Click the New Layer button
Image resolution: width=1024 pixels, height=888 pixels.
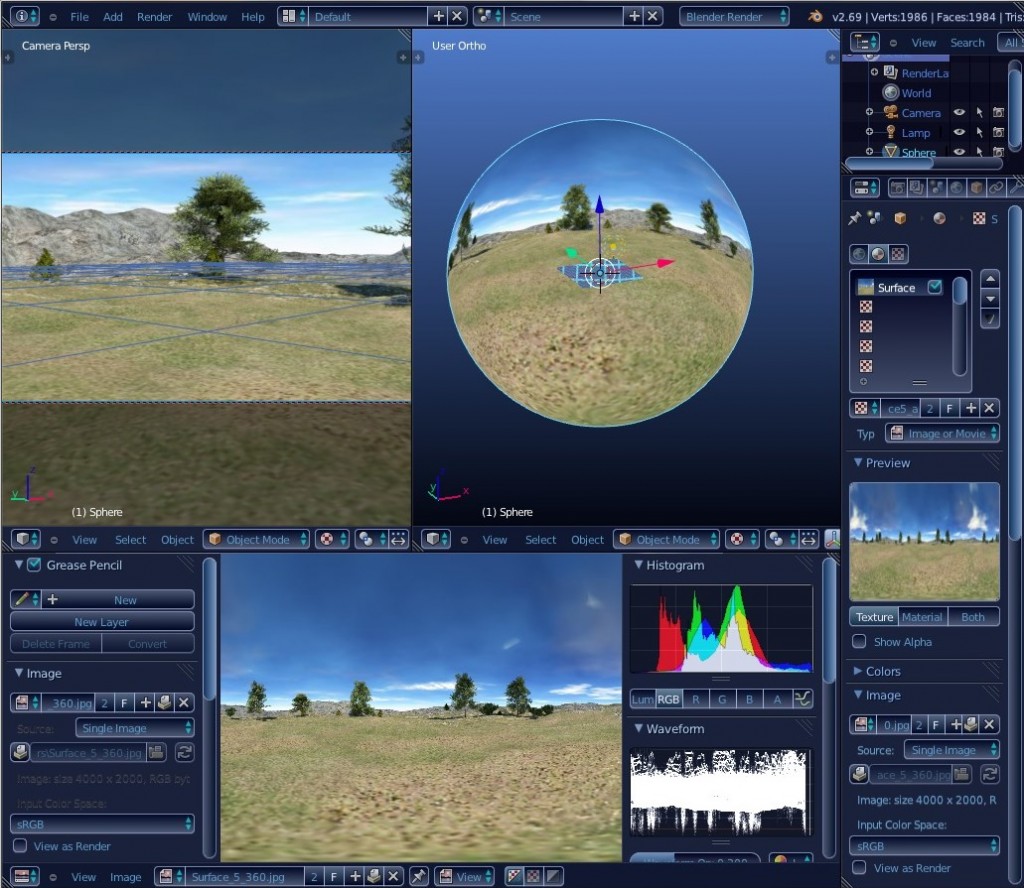tap(102, 622)
